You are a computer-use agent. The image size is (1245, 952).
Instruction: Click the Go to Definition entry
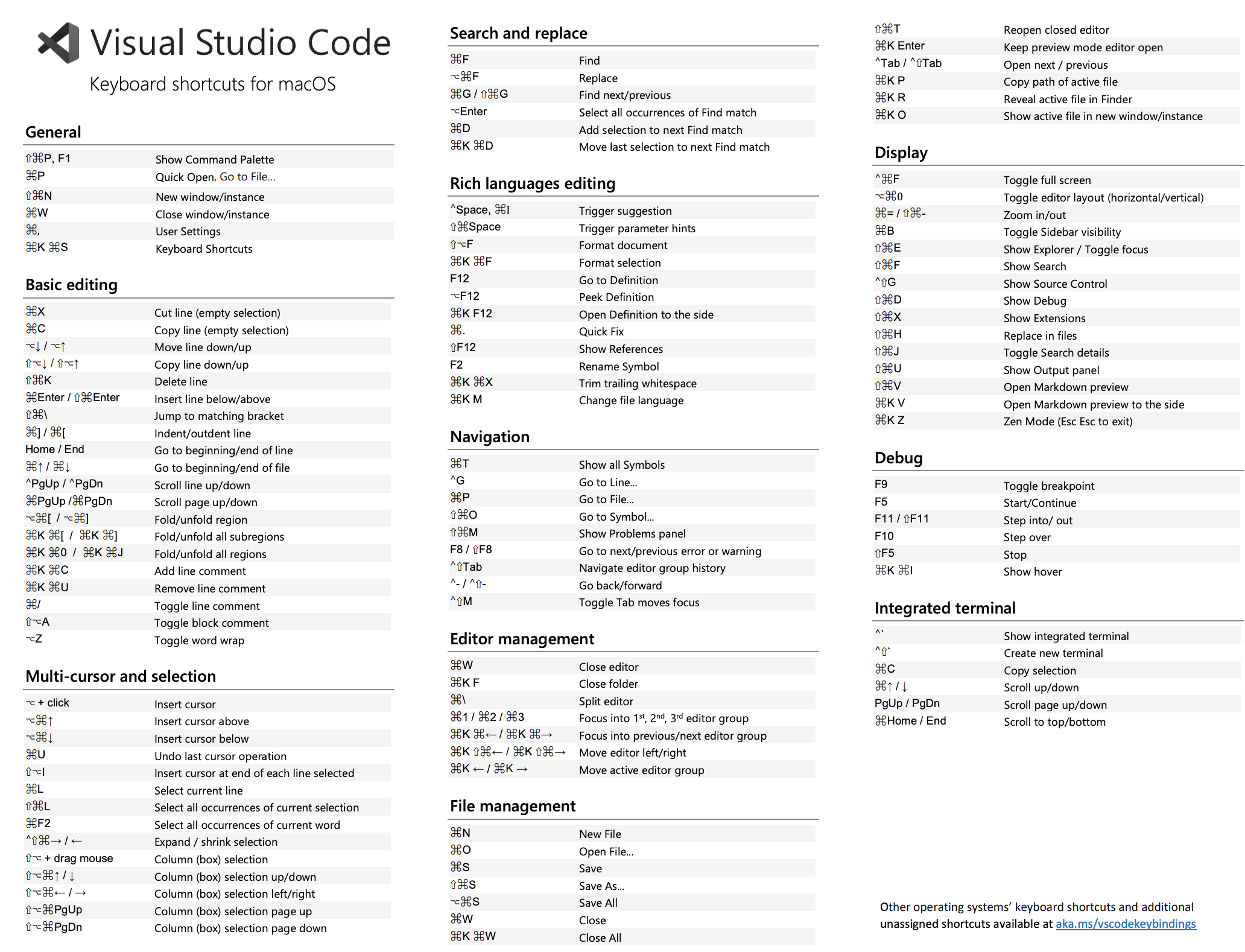point(618,280)
